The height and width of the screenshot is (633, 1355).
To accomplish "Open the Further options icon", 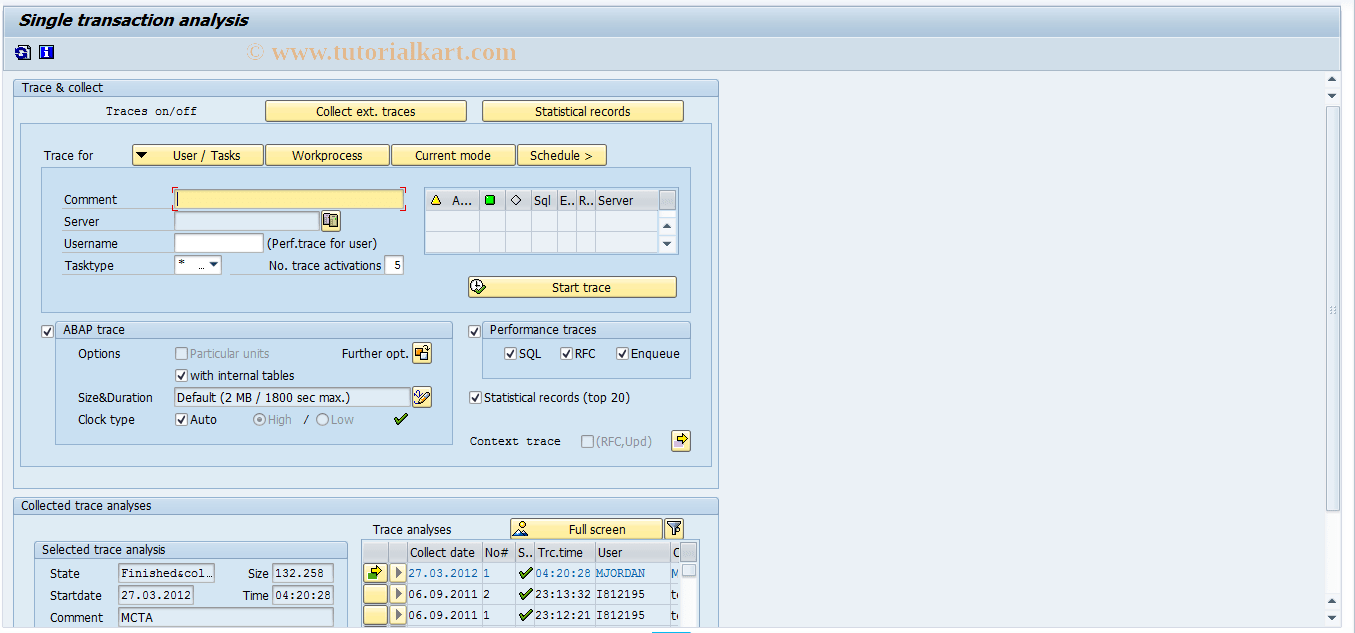I will pos(421,353).
